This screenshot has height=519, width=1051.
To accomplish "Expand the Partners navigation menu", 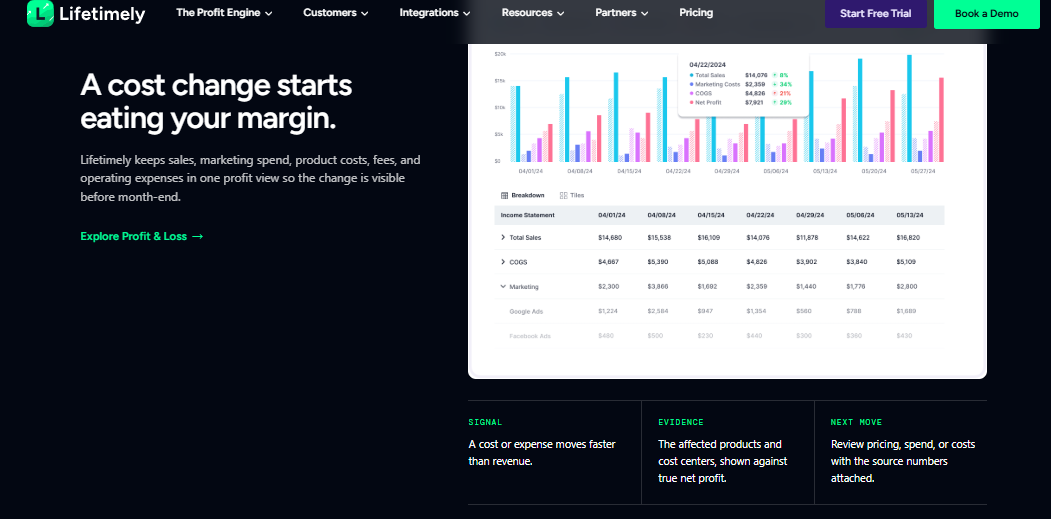I will click(622, 13).
